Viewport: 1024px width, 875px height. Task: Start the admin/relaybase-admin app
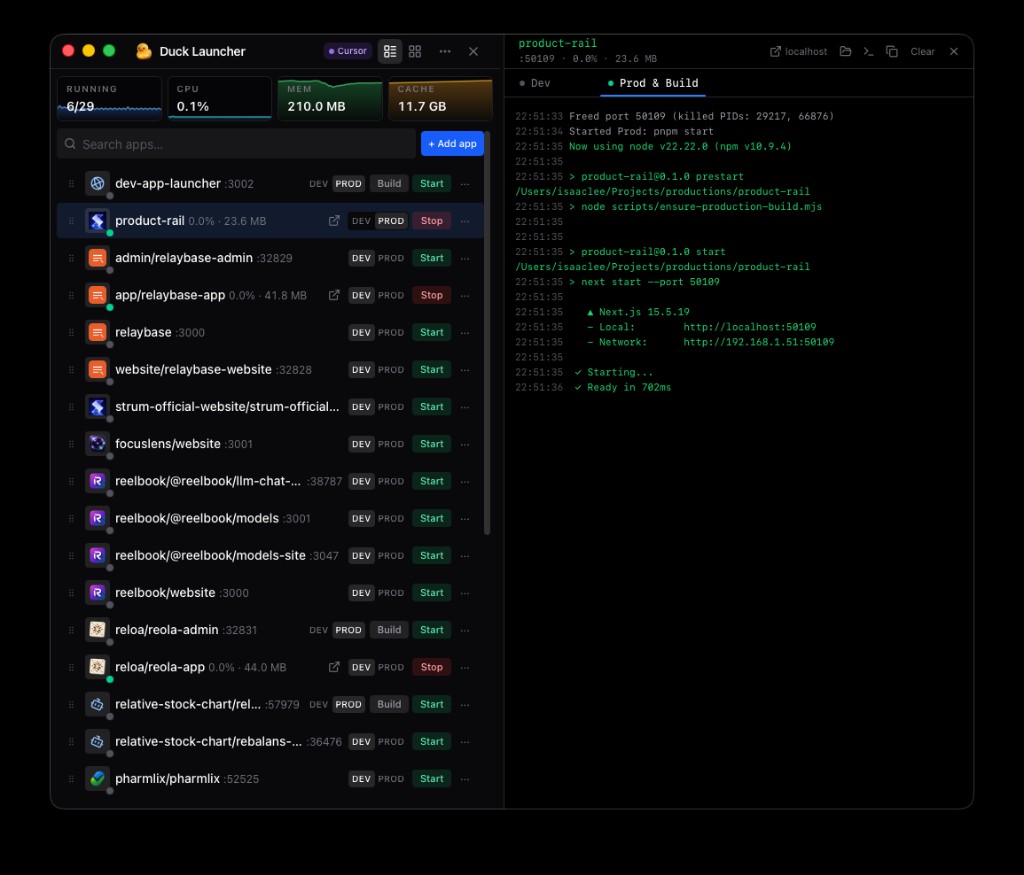[432, 258]
